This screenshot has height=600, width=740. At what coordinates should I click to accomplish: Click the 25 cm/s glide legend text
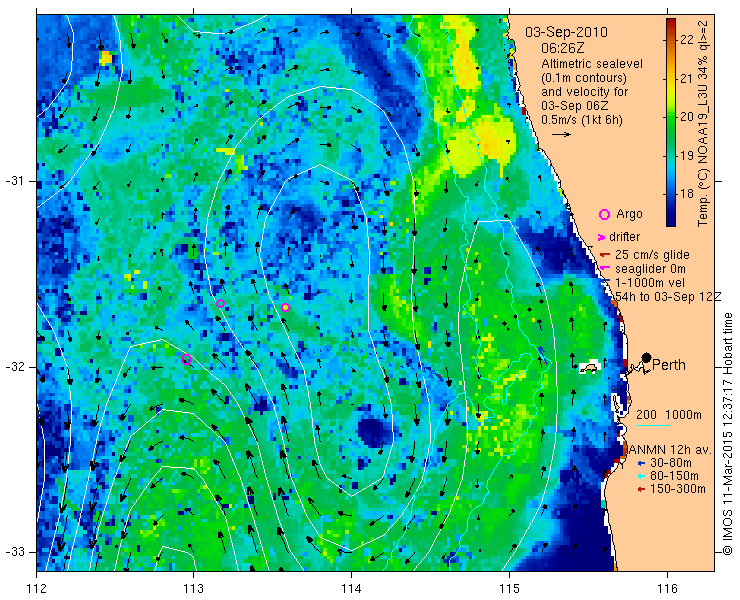652,255
